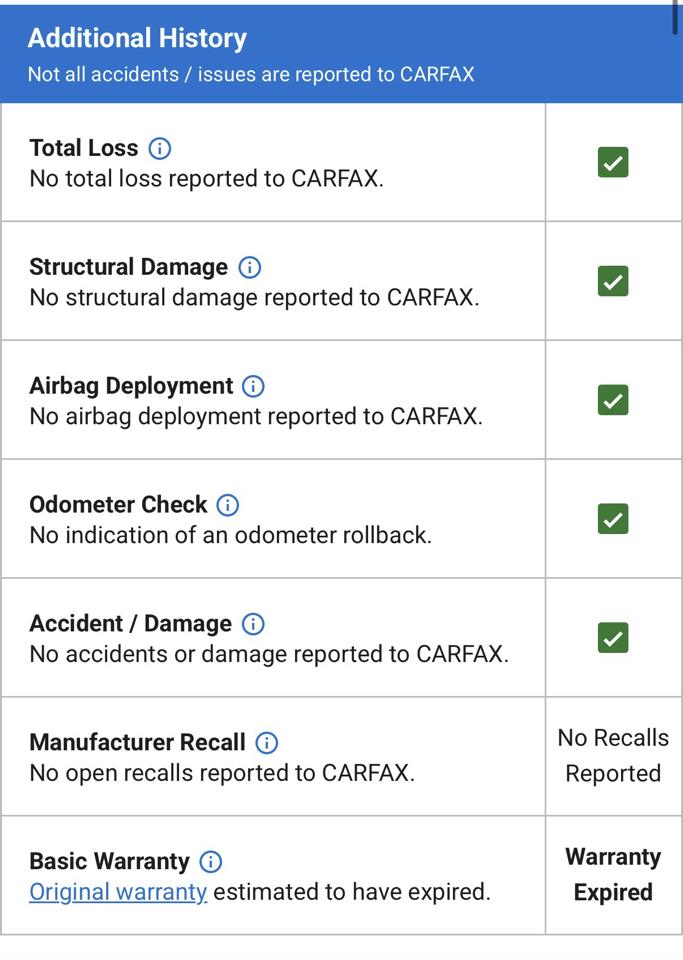
Task: Select Airbag Deployment green checkmark
Action: pos(613,400)
